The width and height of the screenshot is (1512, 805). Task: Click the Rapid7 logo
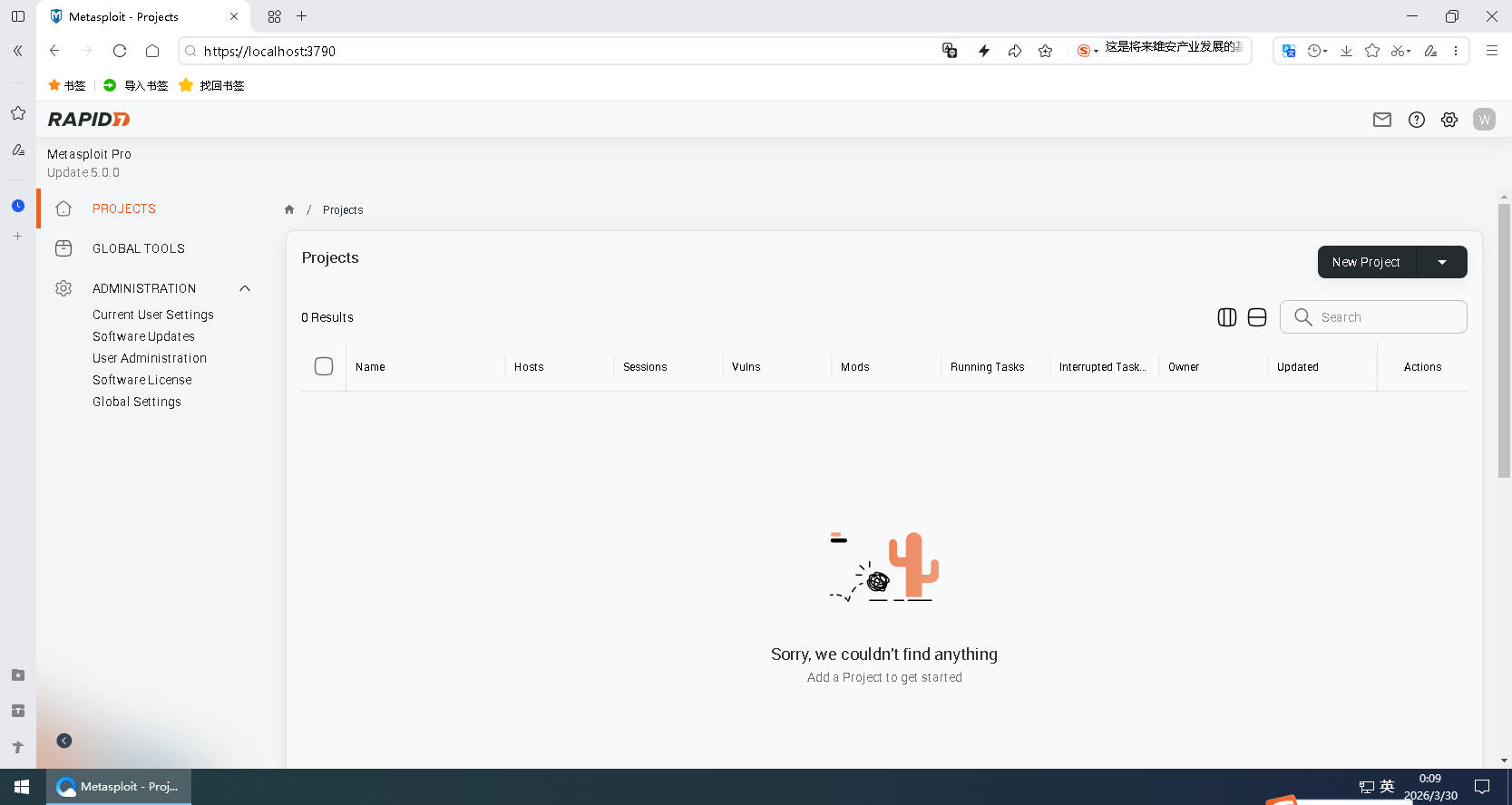tap(89, 120)
